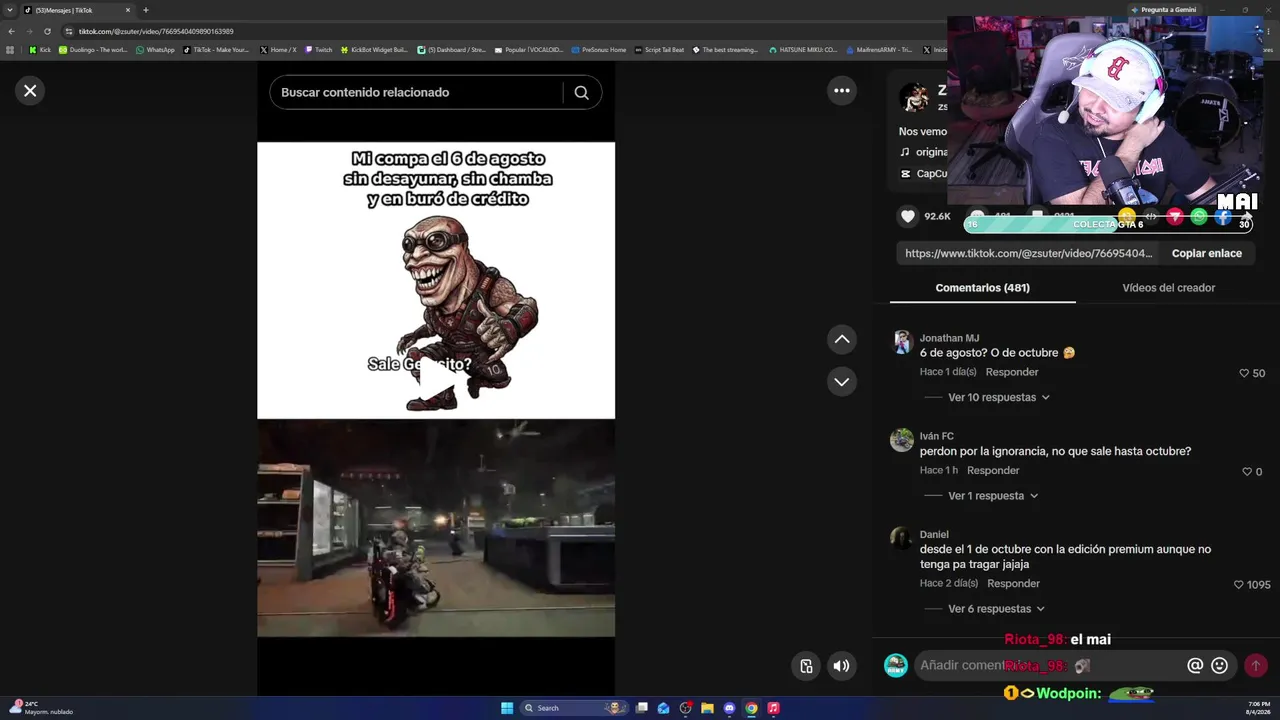The image size is (1280, 720).
Task: Go back in the browser
Action: 11,31
